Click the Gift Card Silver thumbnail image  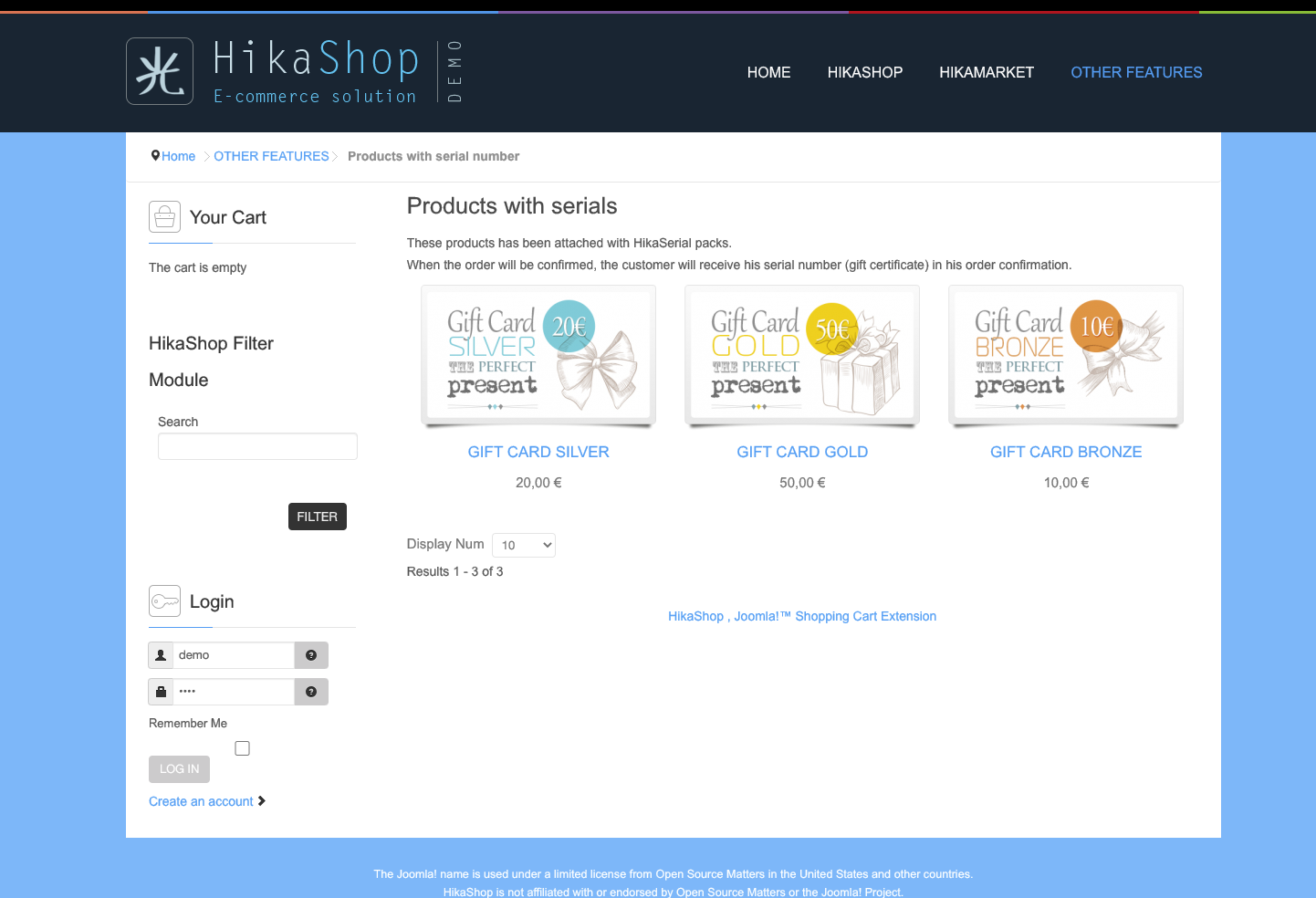click(538, 356)
